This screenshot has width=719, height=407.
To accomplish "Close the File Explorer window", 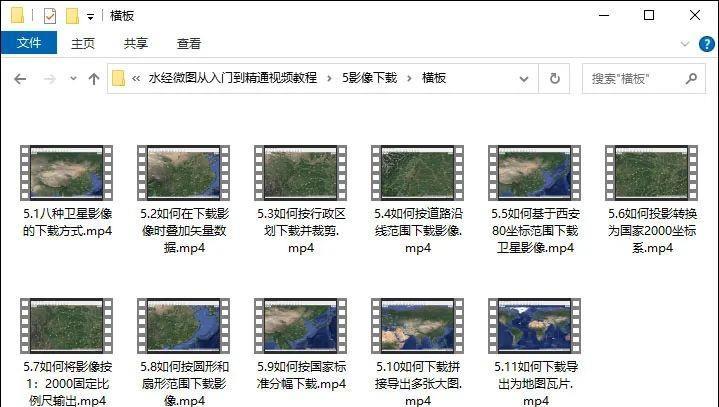I will coord(695,16).
